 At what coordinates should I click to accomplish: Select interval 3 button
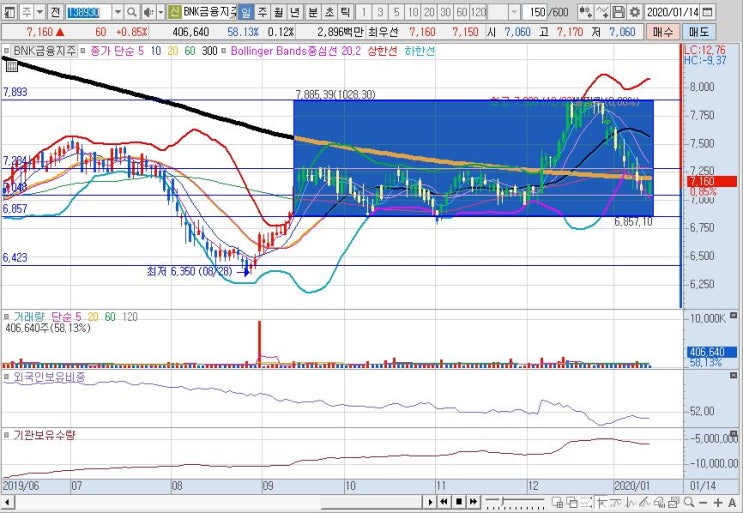381,12
